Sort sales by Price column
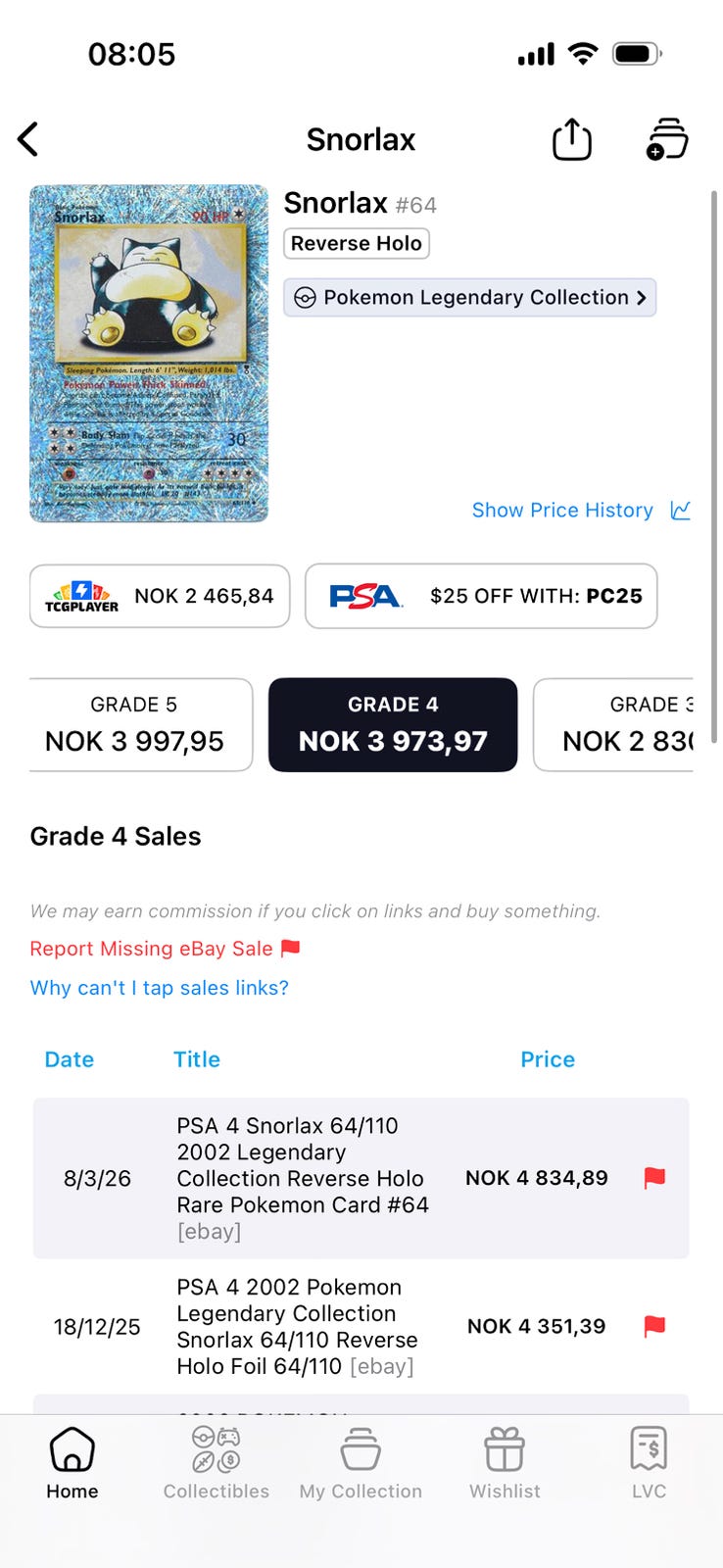Screen dimensions: 723x1568 [x=548, y=1059]
